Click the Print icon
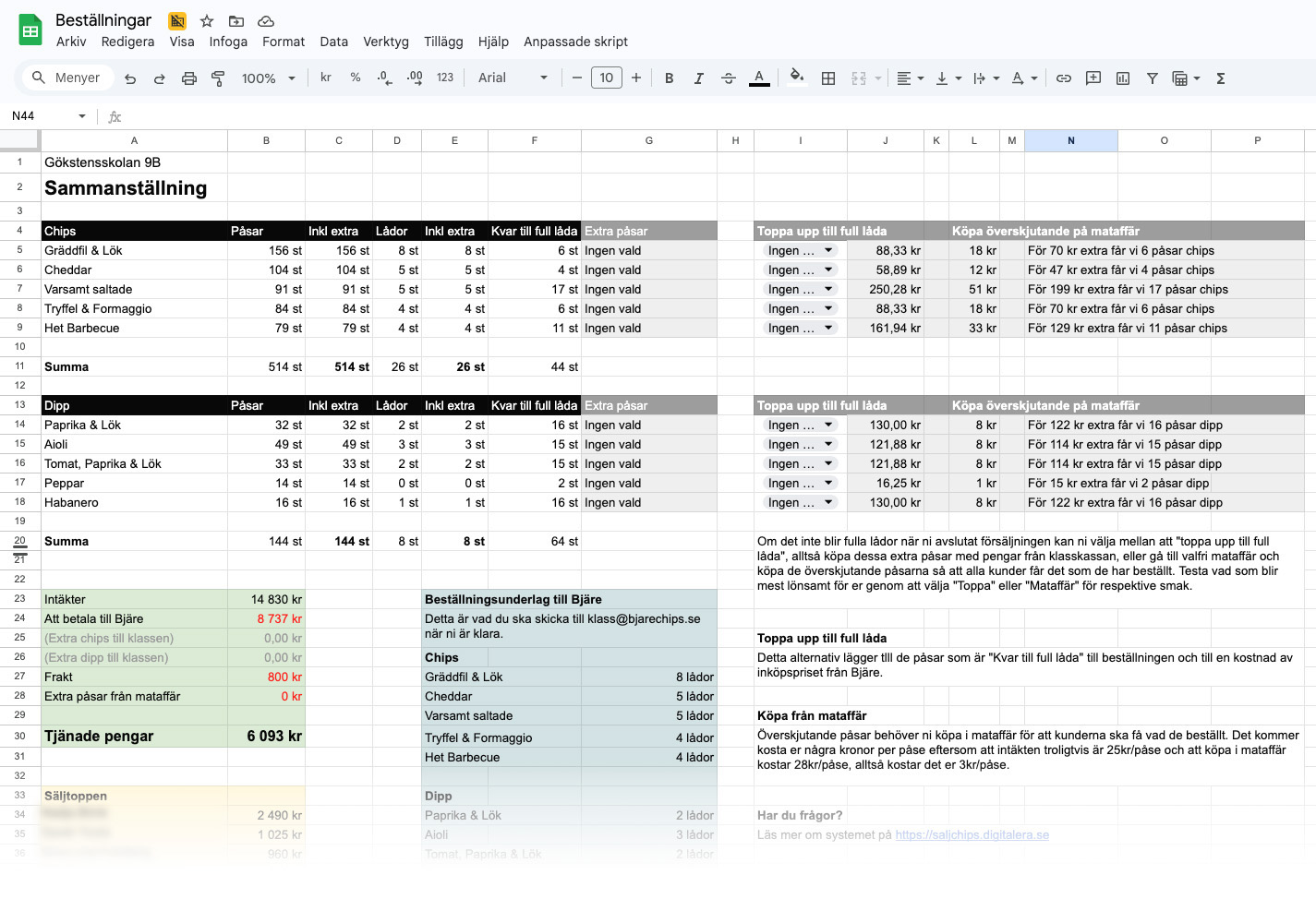1316x899 pixels. coord(189,78)
